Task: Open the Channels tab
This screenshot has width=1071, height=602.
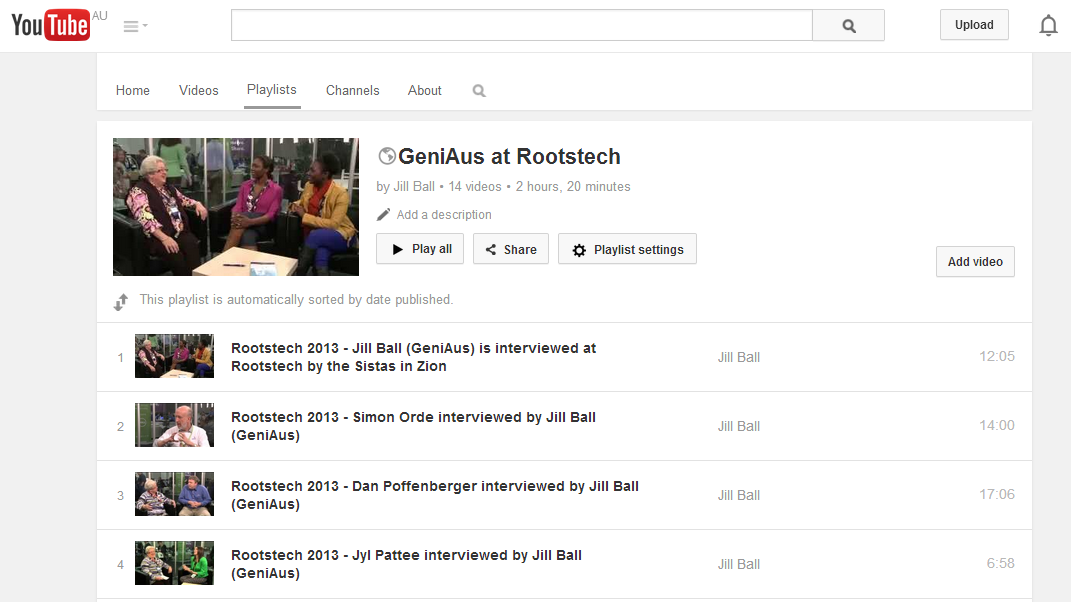Action: [x=352, y=90]
